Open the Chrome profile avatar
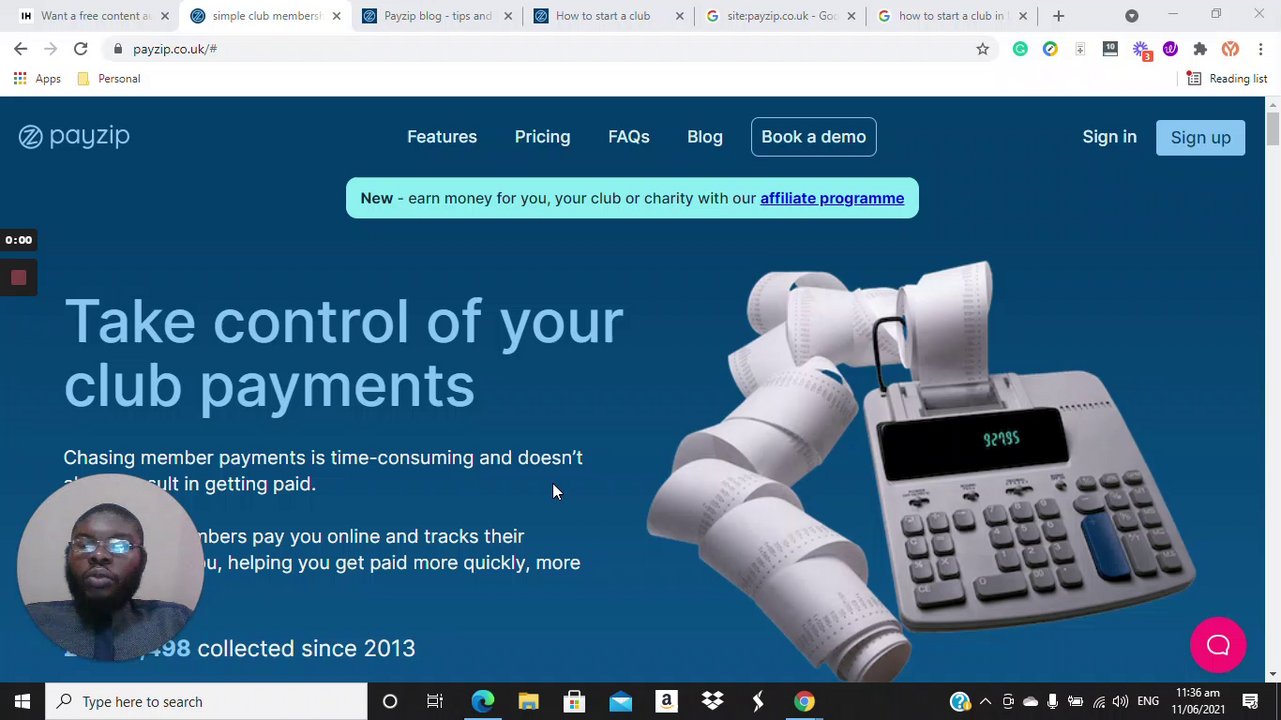Image resolution: width=1281 pixels, height=720 pixels. [1230, 49]
